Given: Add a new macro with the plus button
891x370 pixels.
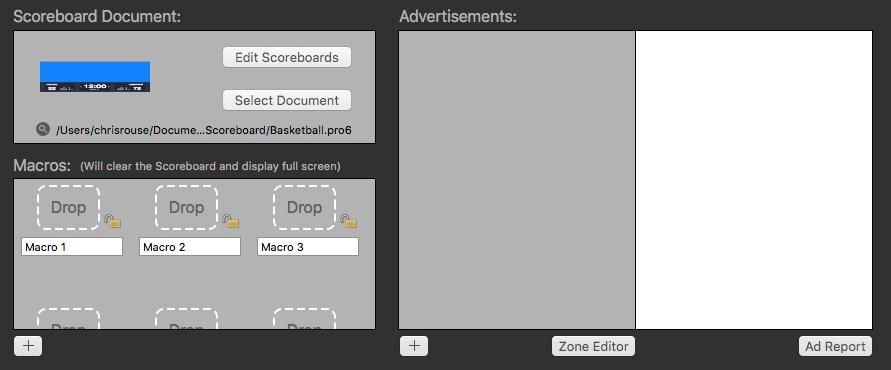Looking at the screenshot, I should [28, 346].
